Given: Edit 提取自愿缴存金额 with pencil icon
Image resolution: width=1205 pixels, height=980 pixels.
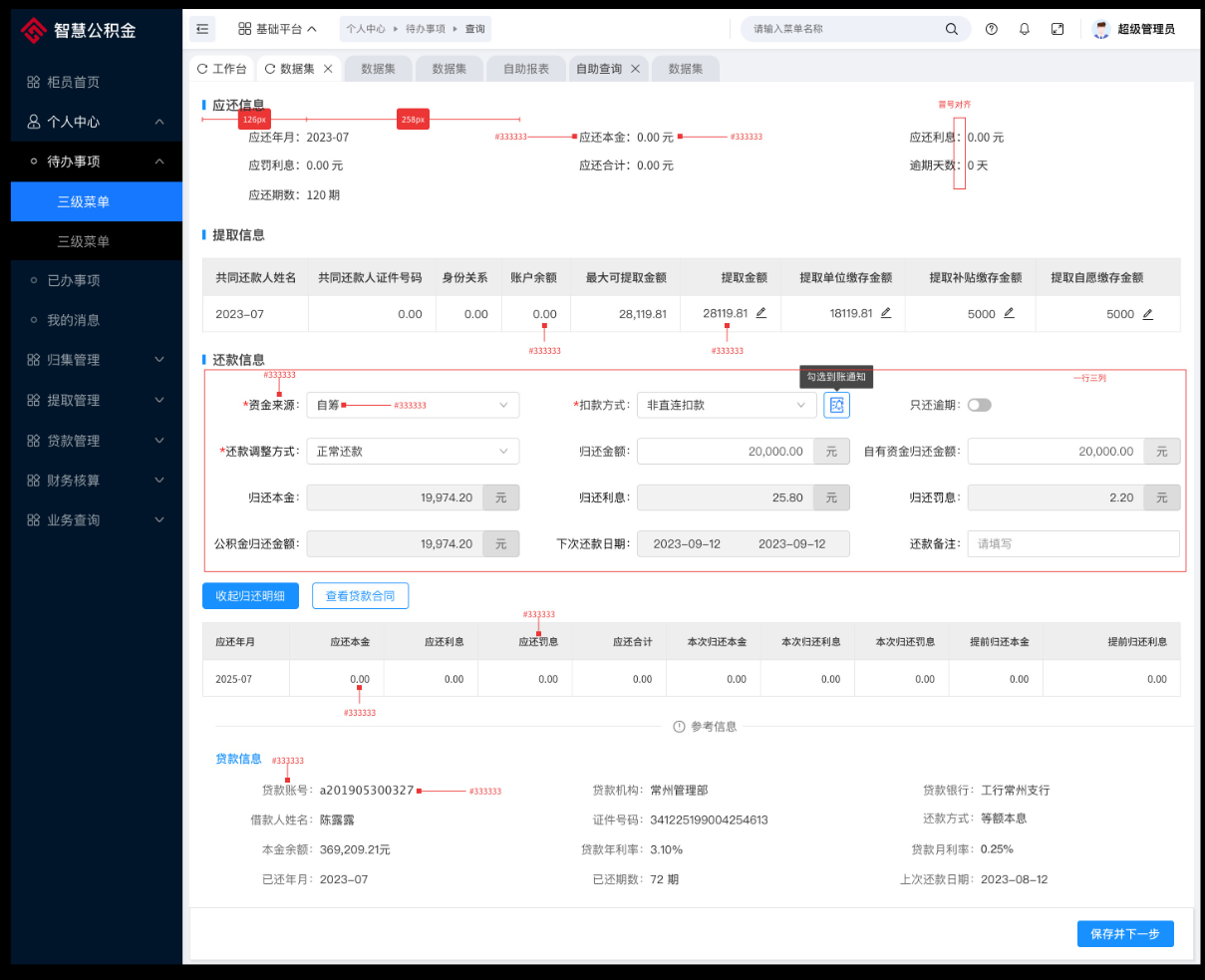Looking at the screenshot, I should 1148,314.
